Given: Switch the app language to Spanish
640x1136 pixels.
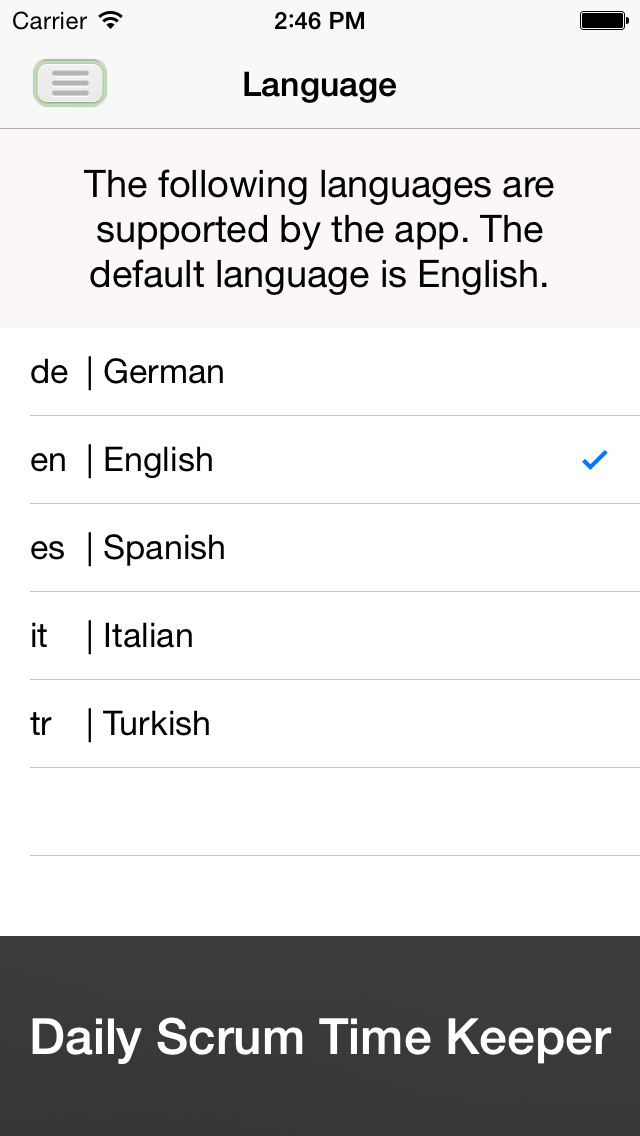Looking at the screenshot, I should [x=164, y=548].
